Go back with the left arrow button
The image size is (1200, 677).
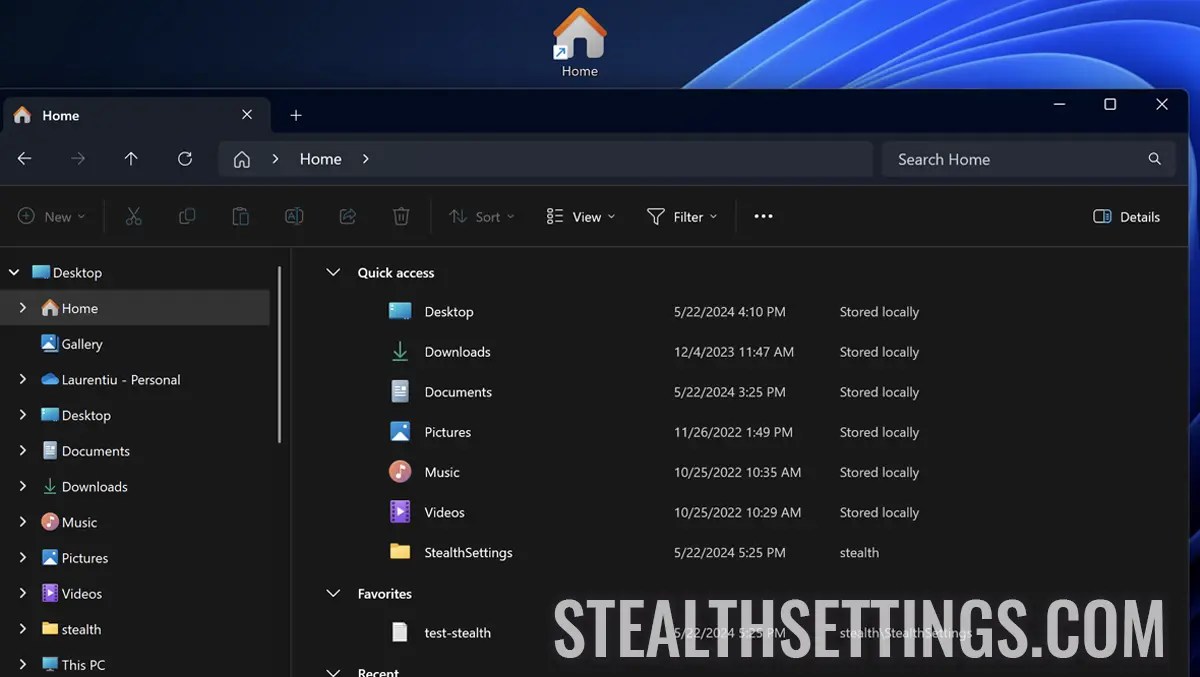click(25, 159)
